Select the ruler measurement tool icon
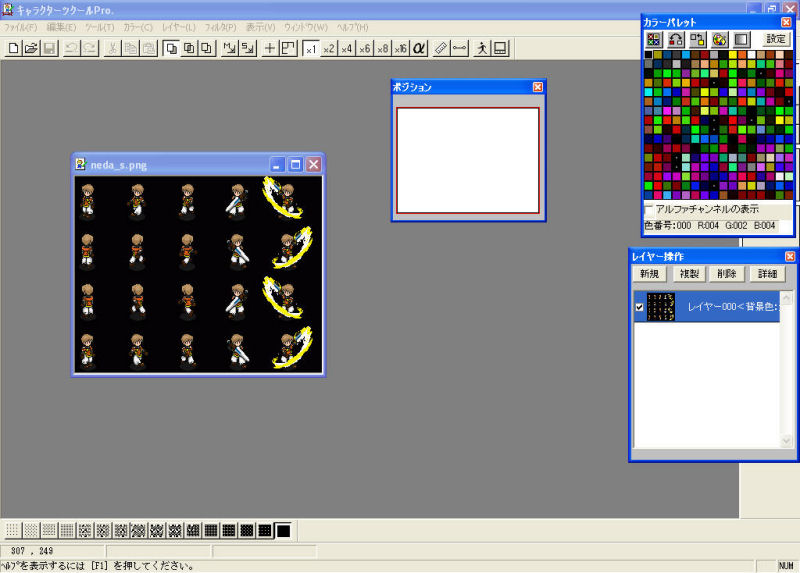 click(x=441, y=48)
